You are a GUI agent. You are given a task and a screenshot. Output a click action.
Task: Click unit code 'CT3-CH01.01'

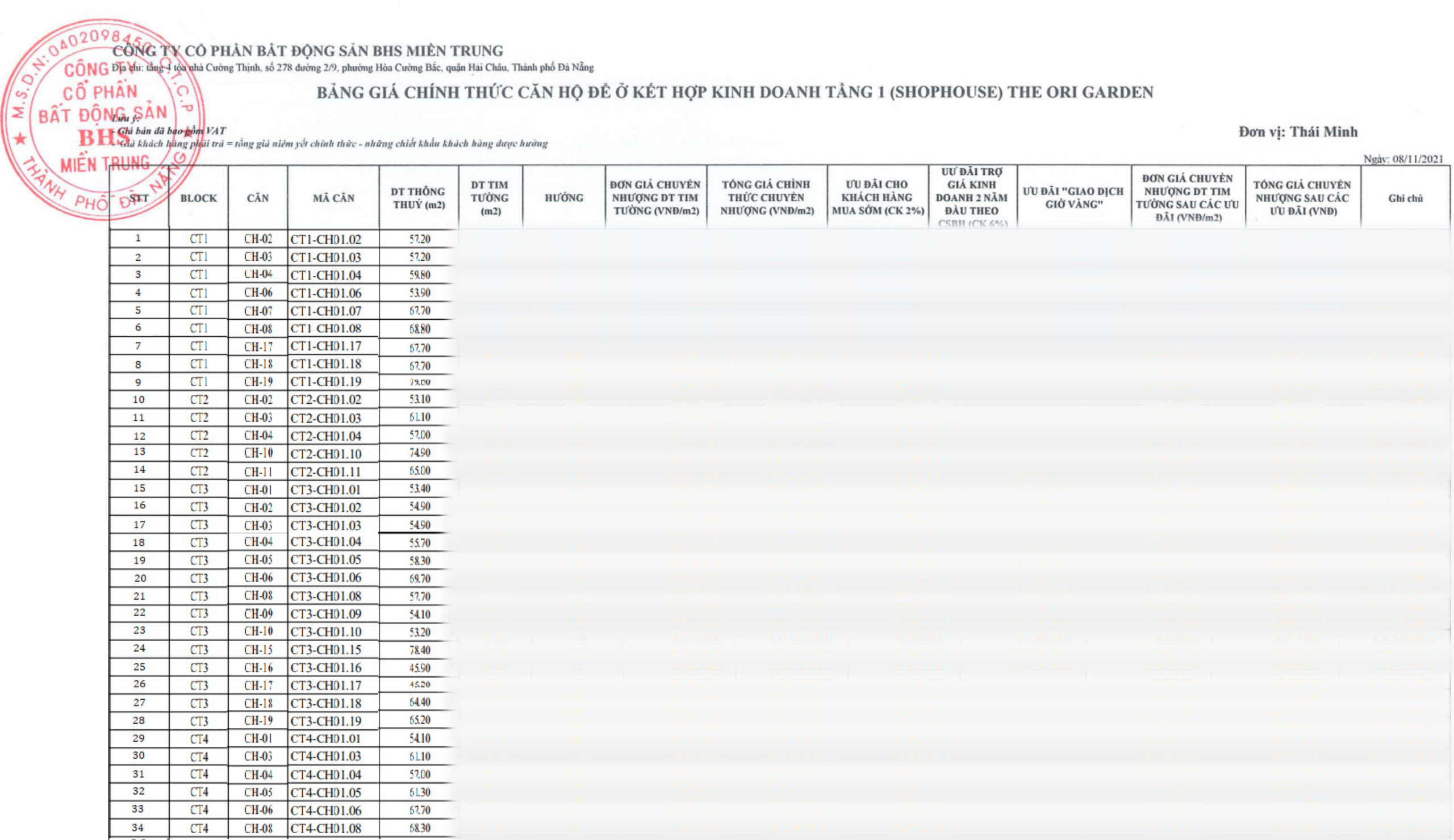tap(326, 490)
